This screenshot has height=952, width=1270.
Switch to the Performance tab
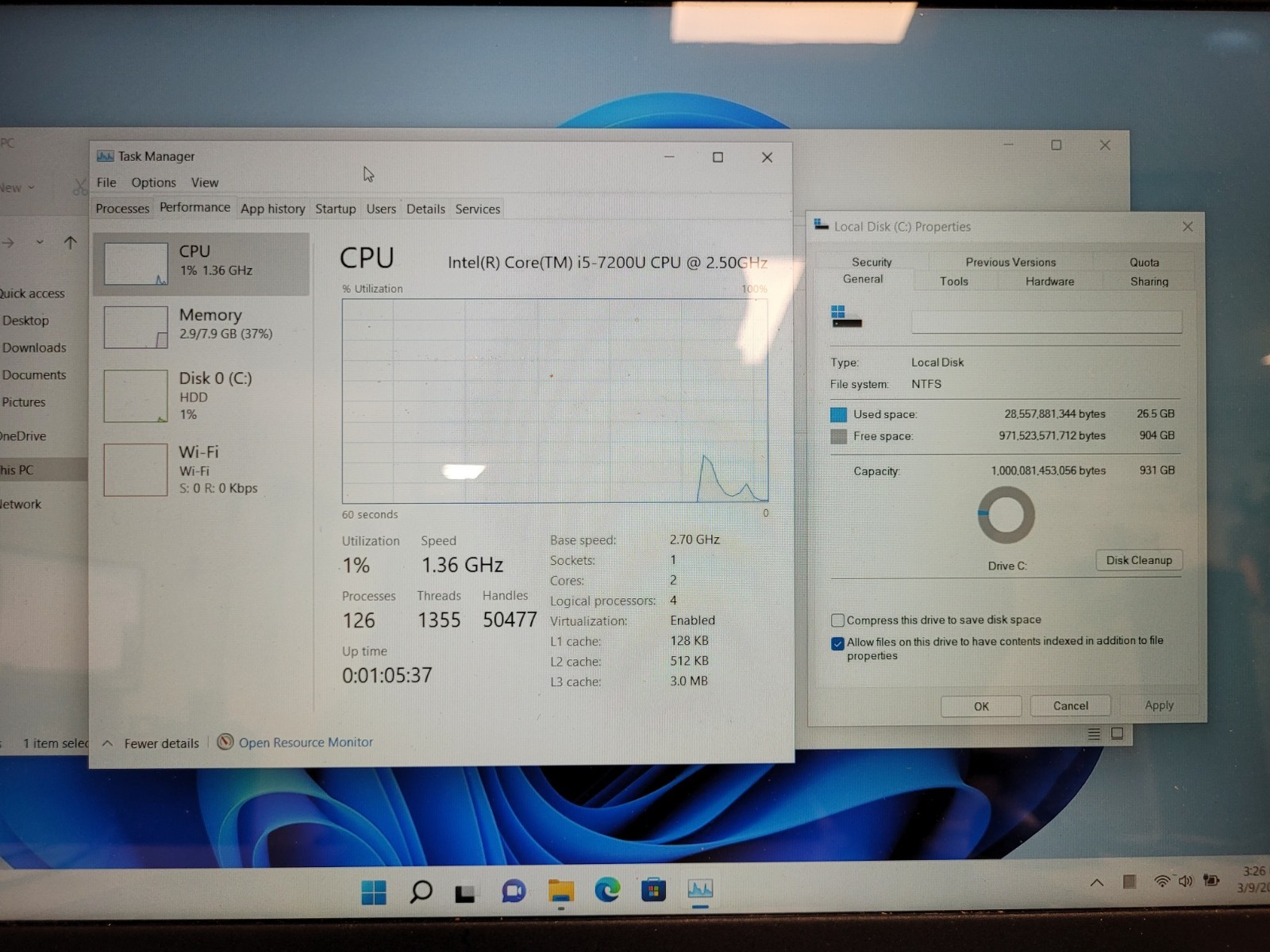tap(194, 207)
